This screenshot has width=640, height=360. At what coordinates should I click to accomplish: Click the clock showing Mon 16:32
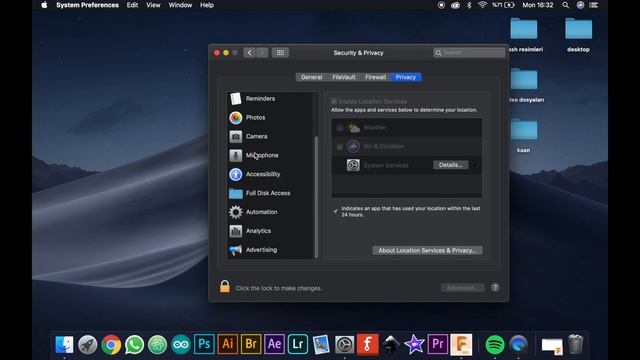pyautogui.click(x=538, y=5)
